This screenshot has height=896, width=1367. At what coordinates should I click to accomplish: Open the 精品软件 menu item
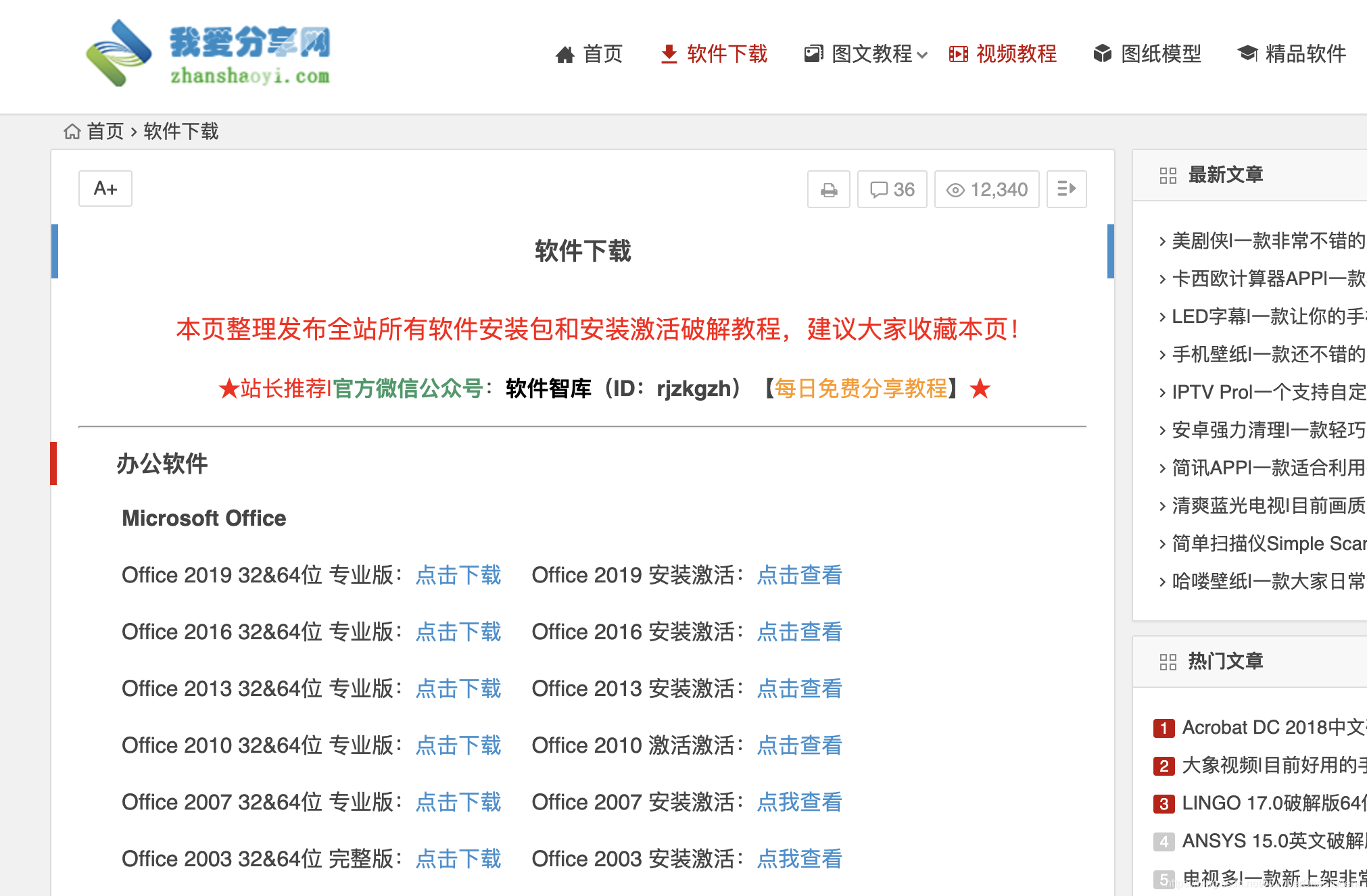1305,53
